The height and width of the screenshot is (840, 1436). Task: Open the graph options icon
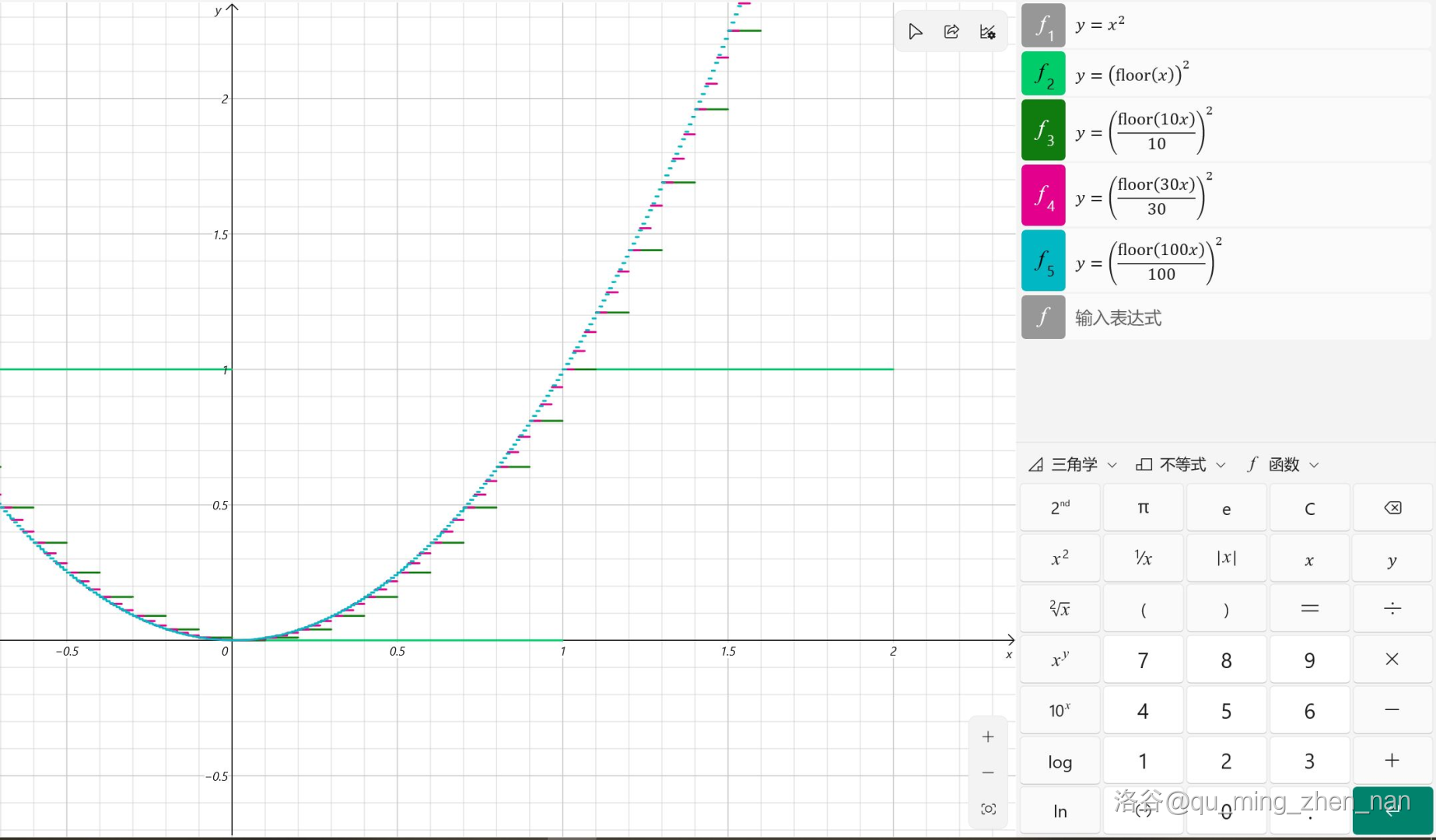(987, 32)
